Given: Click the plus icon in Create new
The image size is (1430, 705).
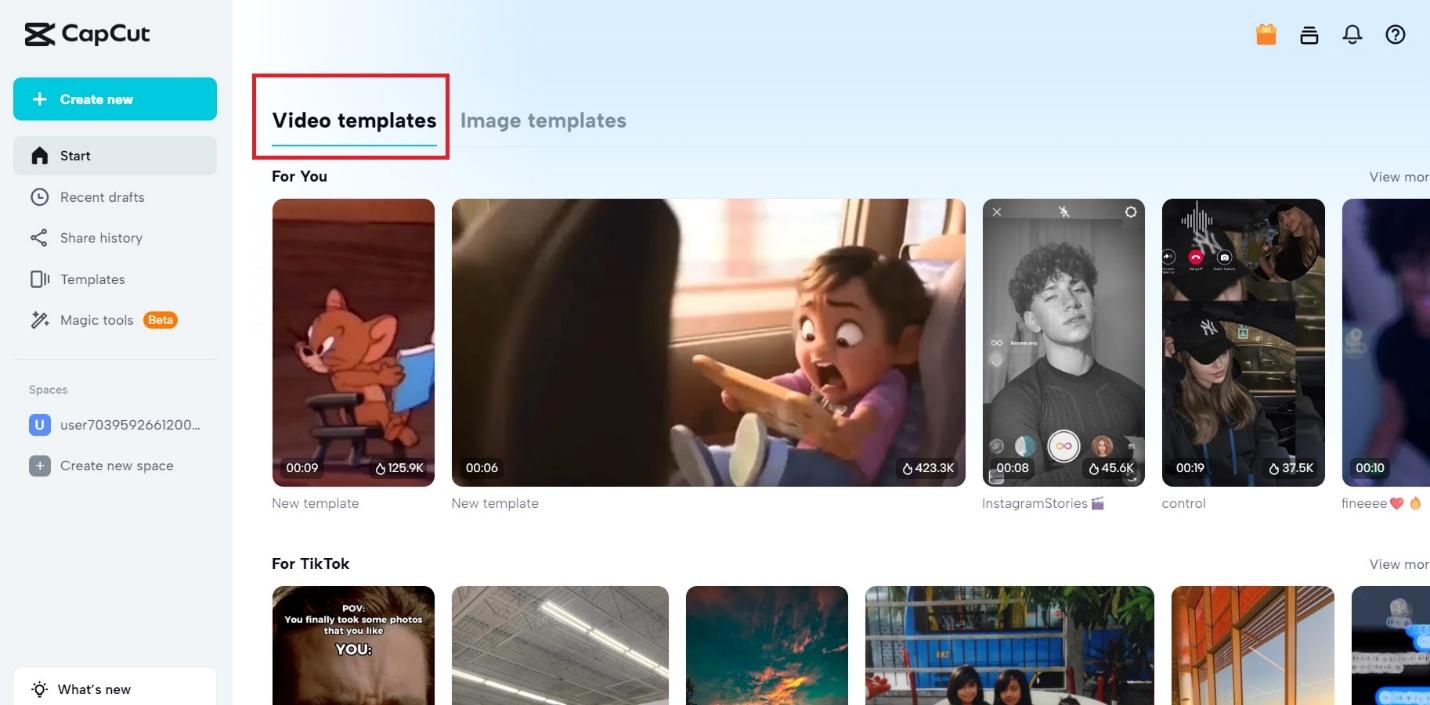Looking at the screenshot, I should pyautogui.click(x=39, y=99).
